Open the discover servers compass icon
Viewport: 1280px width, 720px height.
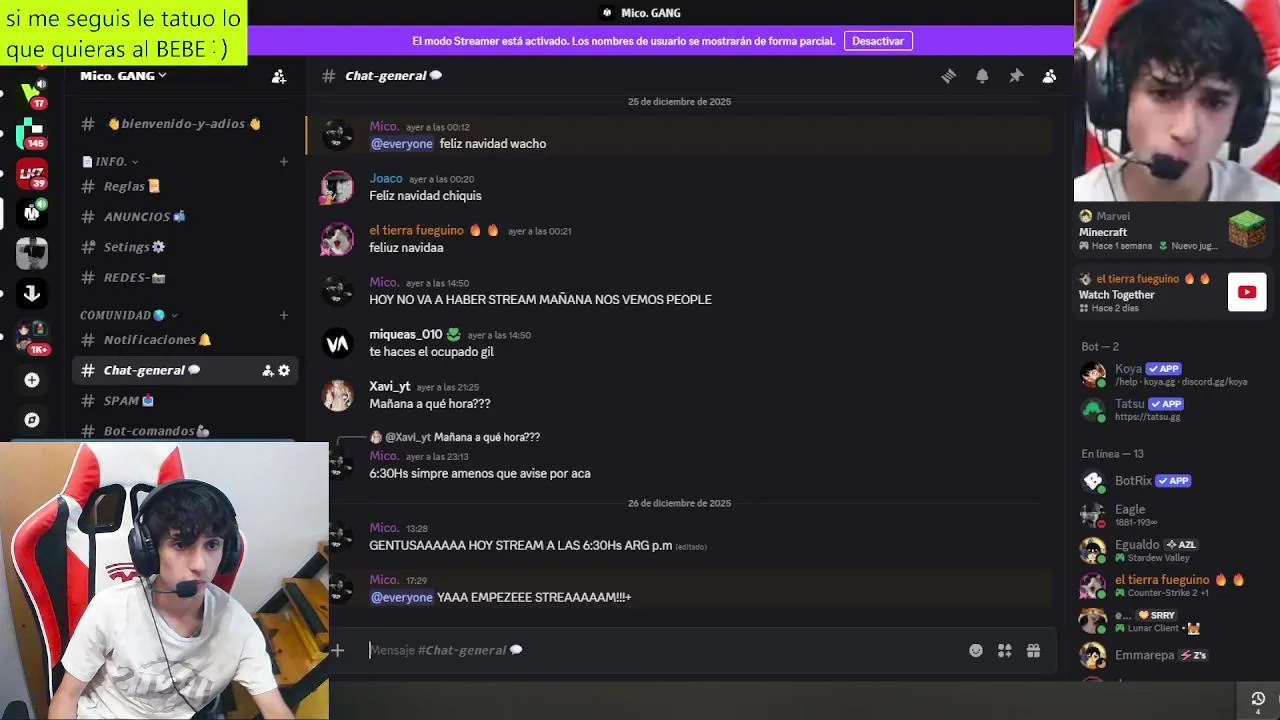[32, 420]
